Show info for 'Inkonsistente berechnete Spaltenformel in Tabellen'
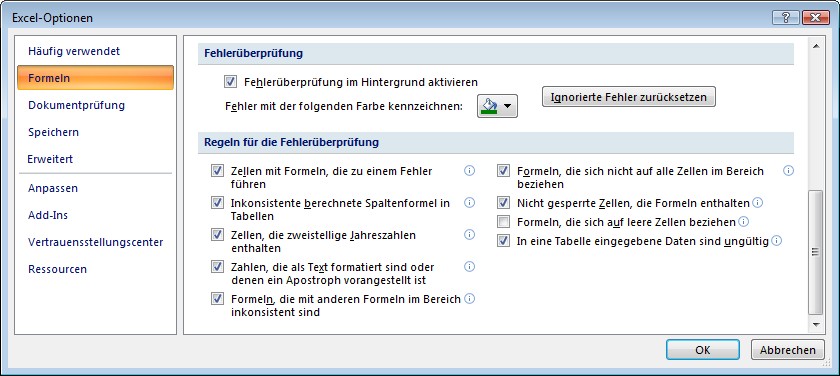Viewport: 840px width, 376px height. (469, 202)
